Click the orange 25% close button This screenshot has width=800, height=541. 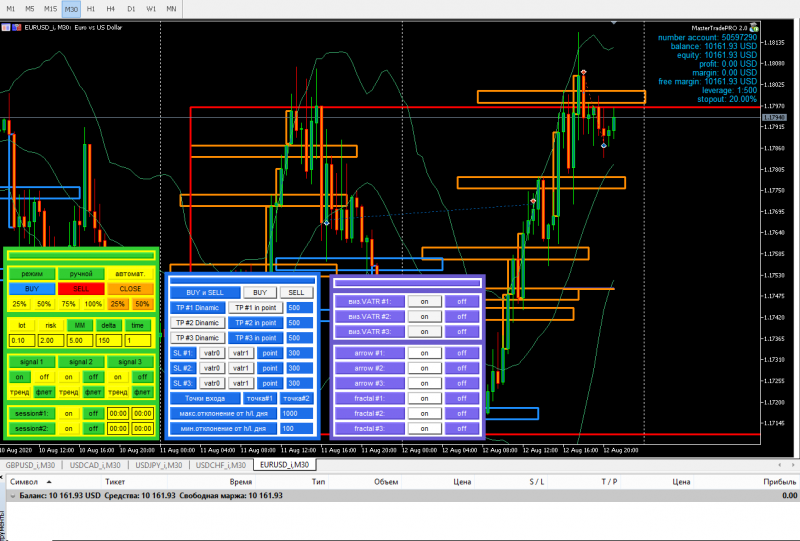pos(118,304)
